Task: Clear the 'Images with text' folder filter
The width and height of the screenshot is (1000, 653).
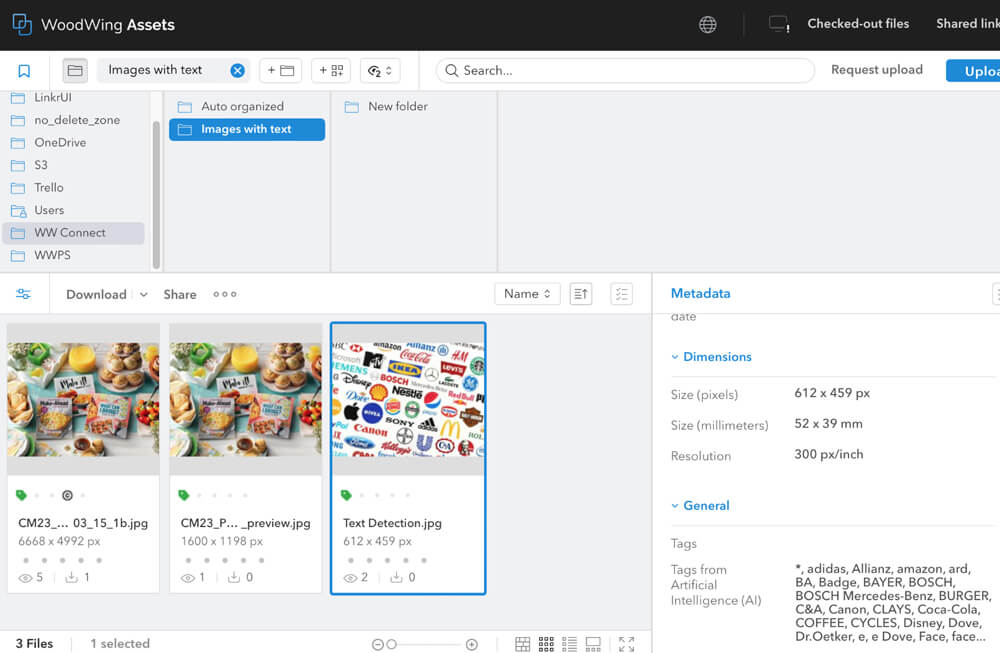Action: [x=237, y=70]
